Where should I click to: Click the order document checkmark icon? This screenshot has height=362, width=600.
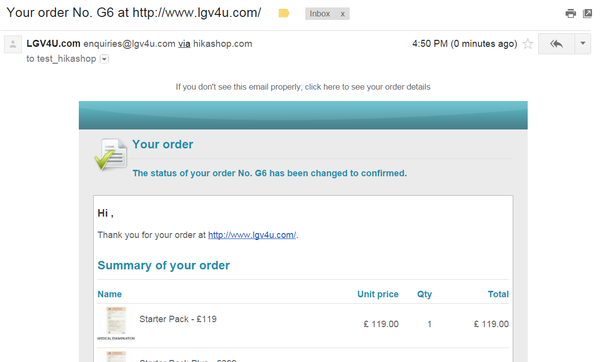(111, 154)
